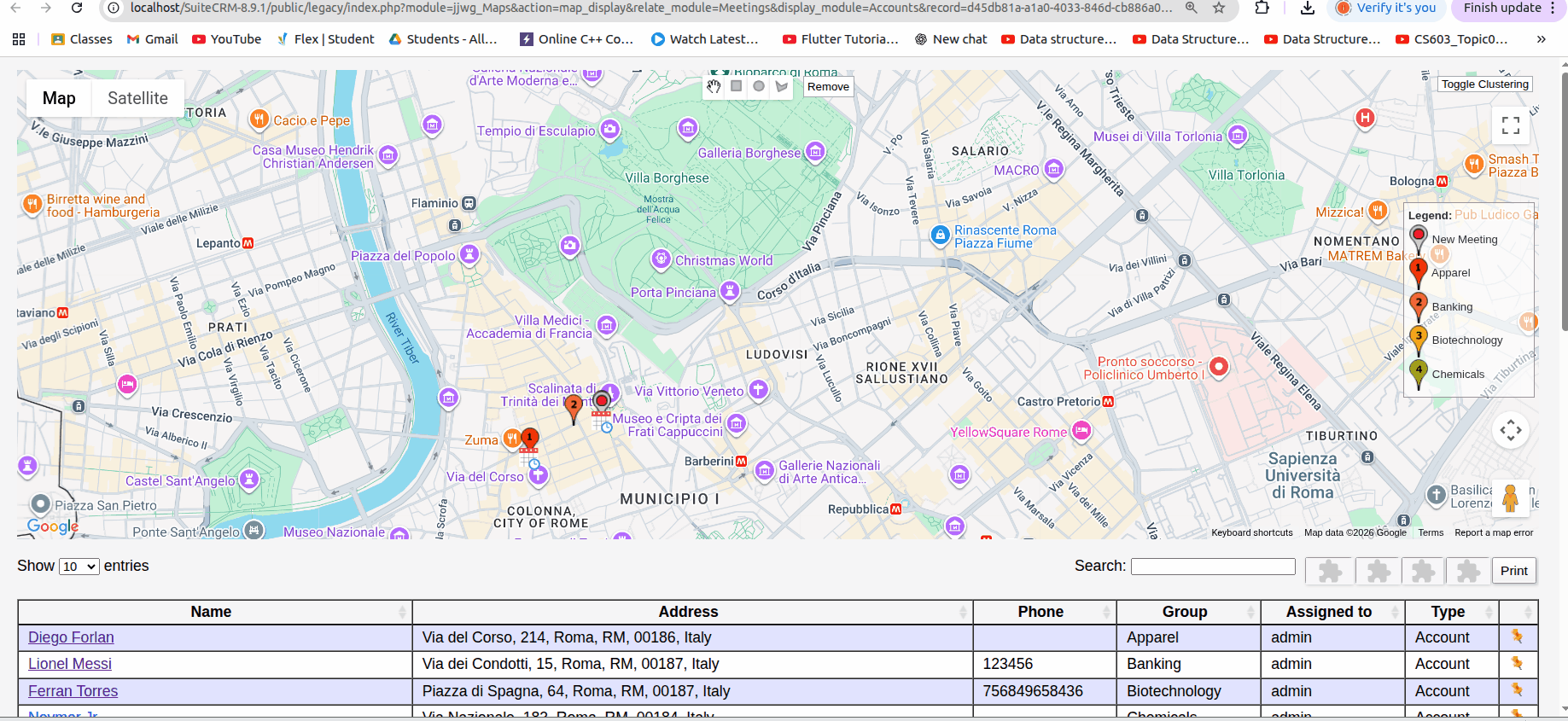Click pin icon in Diego Forlan row
This screenshot has width=1568, height=721.
pos(1517,637)
